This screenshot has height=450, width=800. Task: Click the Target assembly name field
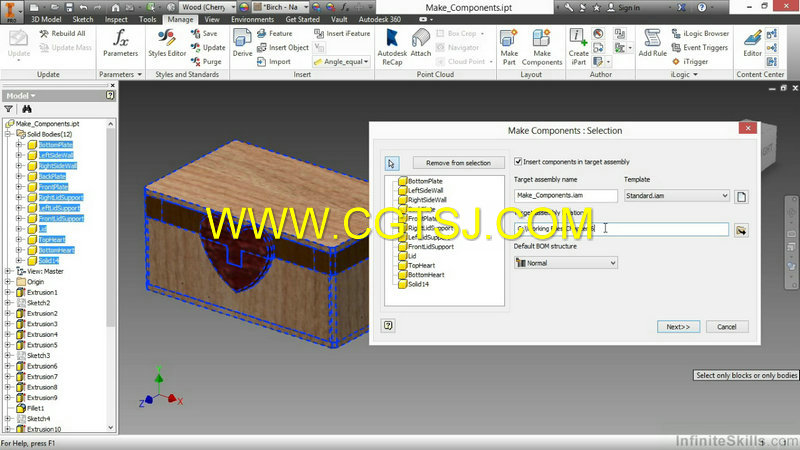[566, 195]
